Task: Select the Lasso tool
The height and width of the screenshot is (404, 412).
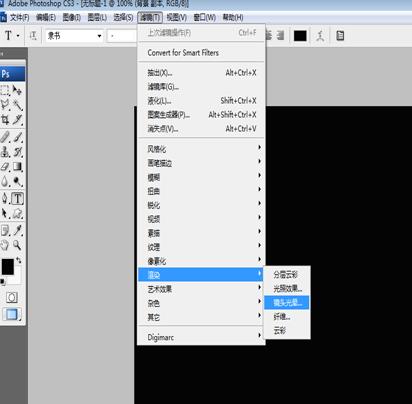Action: (x=5, y=105)
